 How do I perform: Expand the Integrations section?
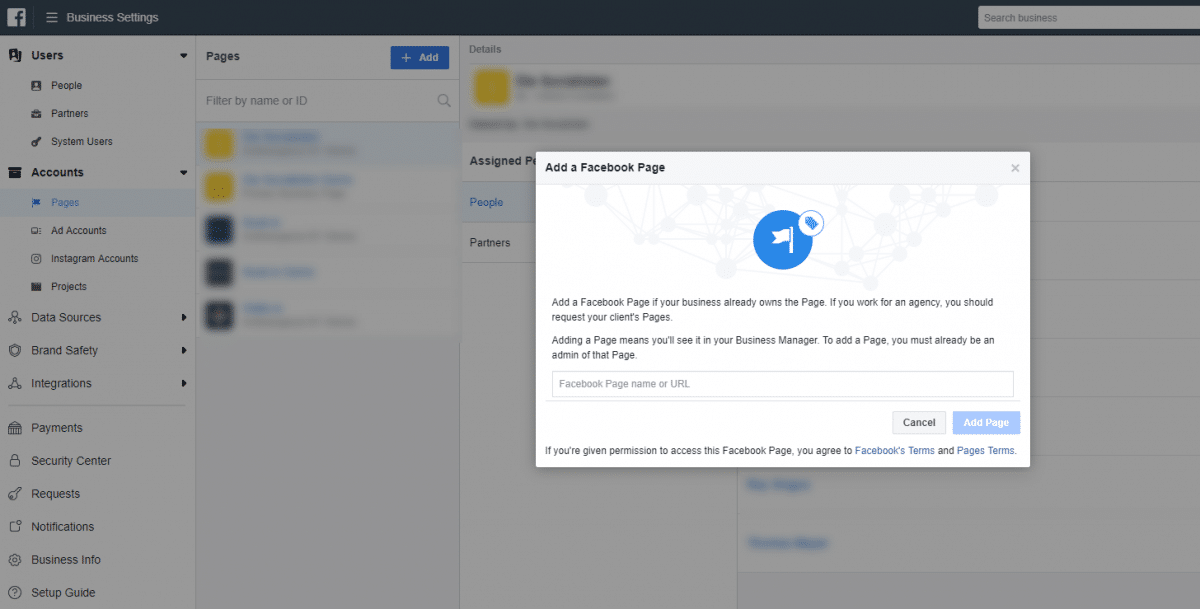click(183, 384)
